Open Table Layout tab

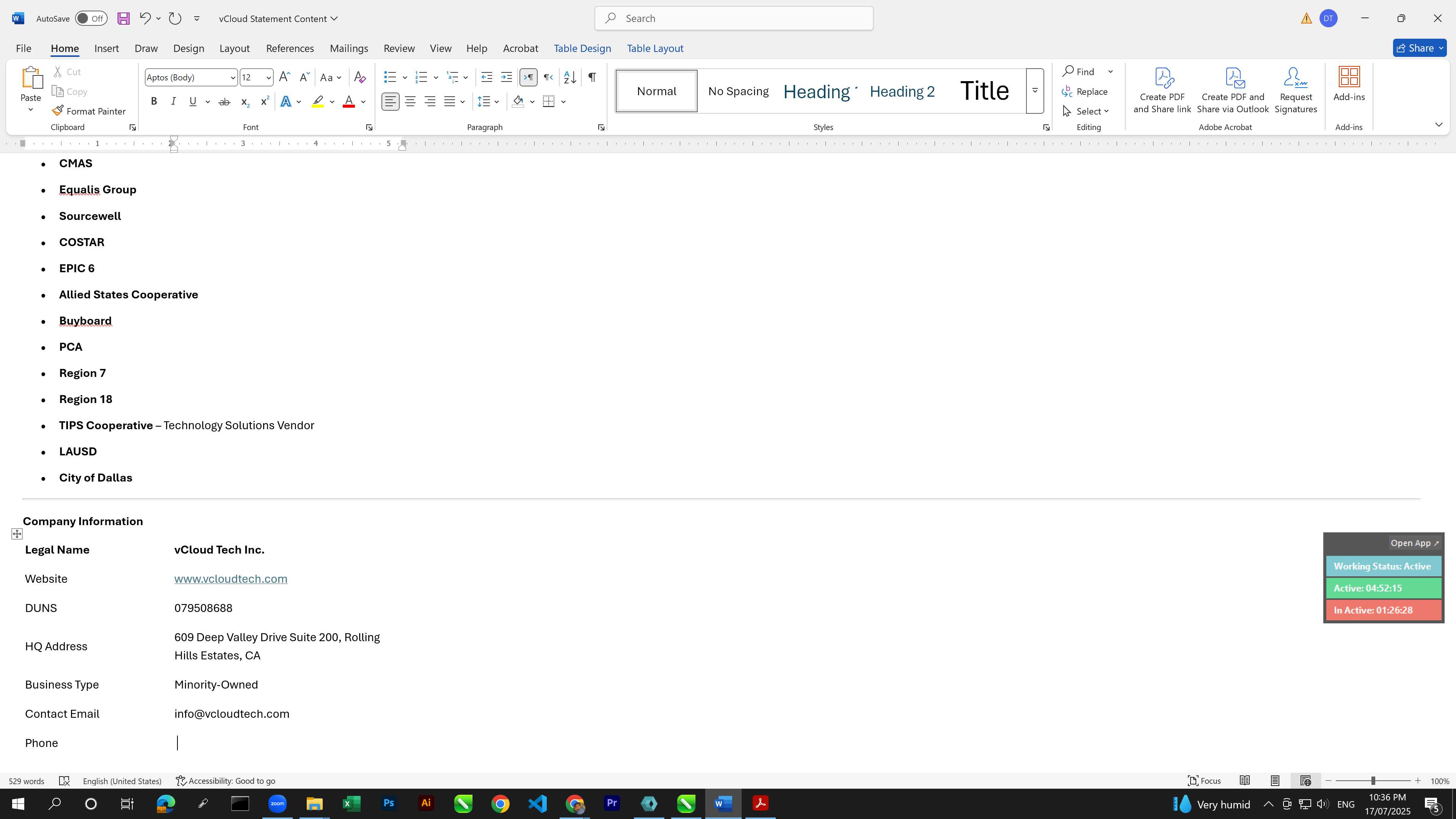pos(655,49)
